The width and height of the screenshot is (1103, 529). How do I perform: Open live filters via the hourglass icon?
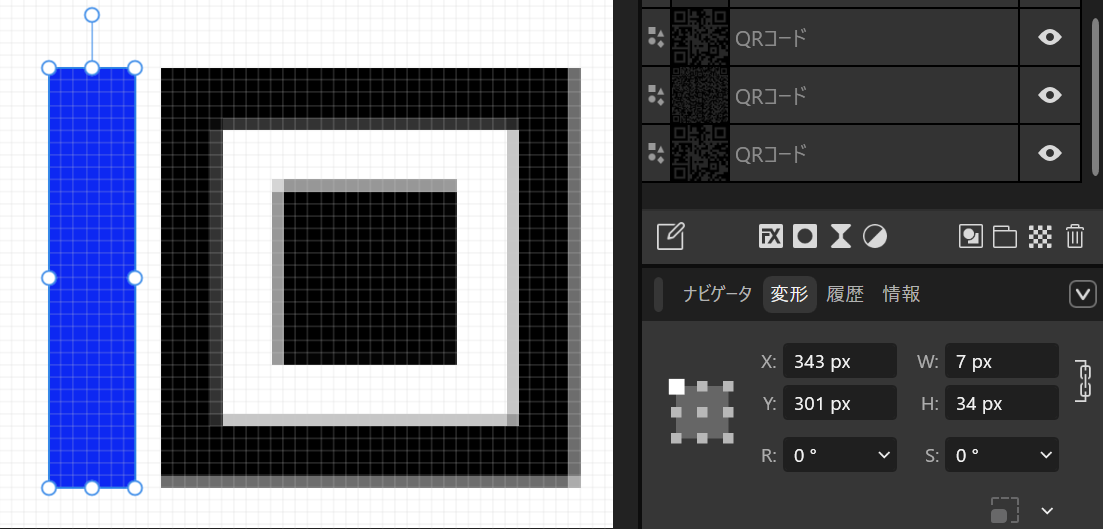(x=840, y=236)
